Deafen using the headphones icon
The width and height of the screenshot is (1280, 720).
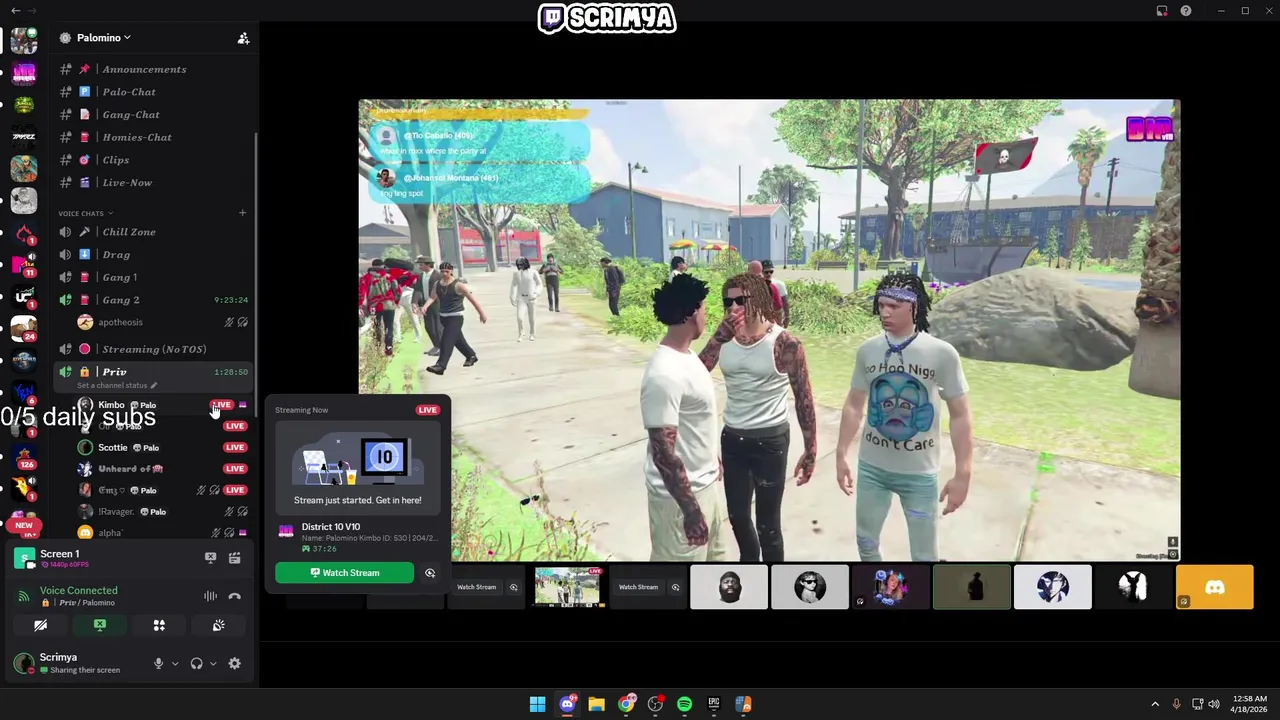click(x=196, y=663)
